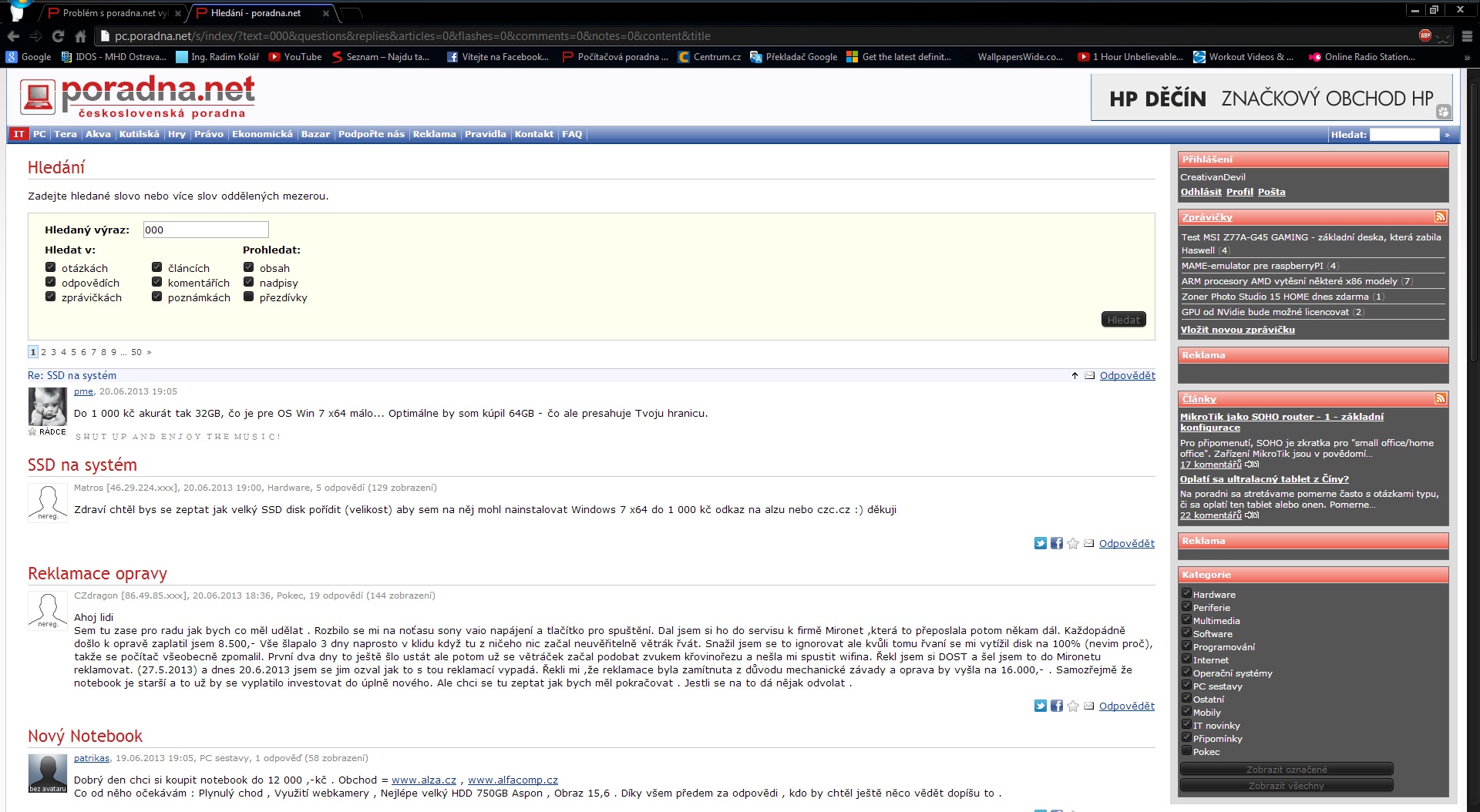Share 'SSD na systém' question on Twitter
1480x812 pixels.
click(1041, 543)
